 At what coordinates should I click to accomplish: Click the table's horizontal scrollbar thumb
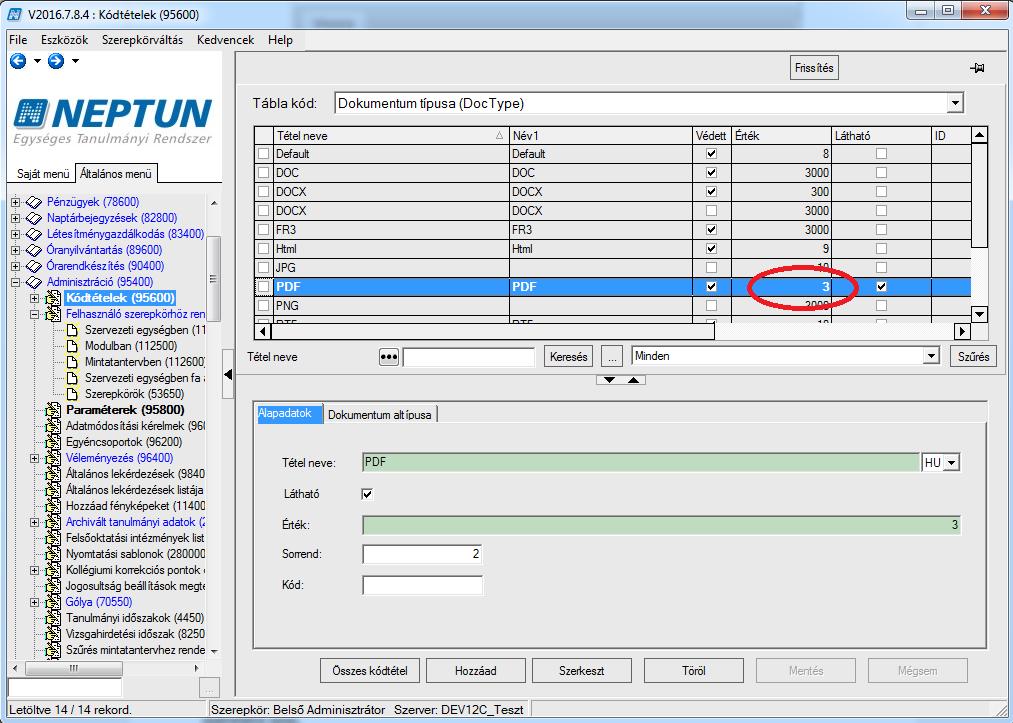(x=492, y=331)
